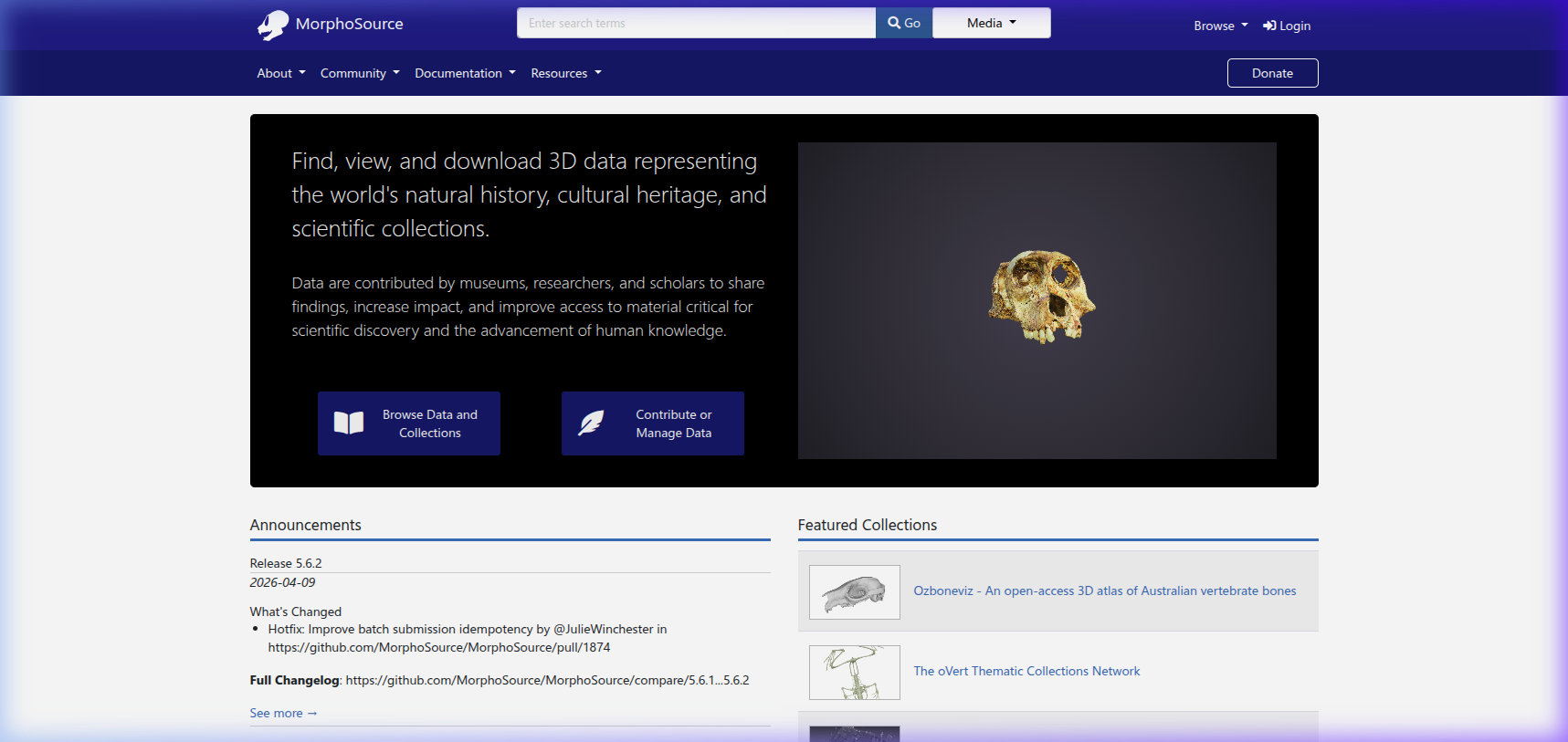This screenshot has width=1568, height=742.
Task: Open The oVert Thematic Collections Network
Action: point(1026,671)
